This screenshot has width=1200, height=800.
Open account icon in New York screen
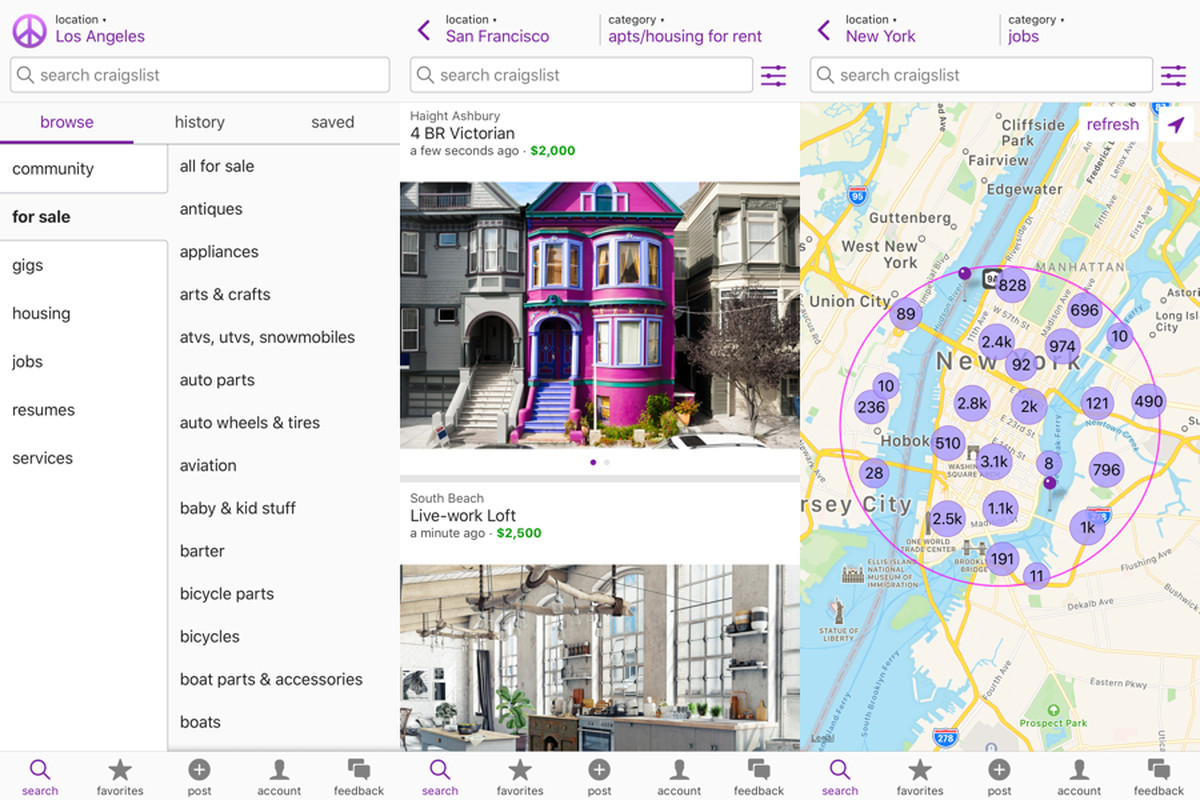(x=1079, y=776)
